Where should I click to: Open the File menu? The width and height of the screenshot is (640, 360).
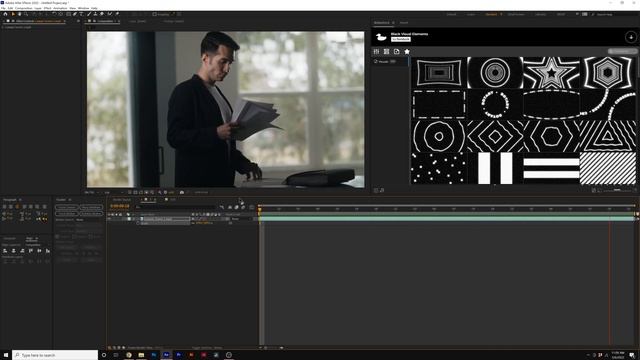pyautogui.click(x=3, y=8)
